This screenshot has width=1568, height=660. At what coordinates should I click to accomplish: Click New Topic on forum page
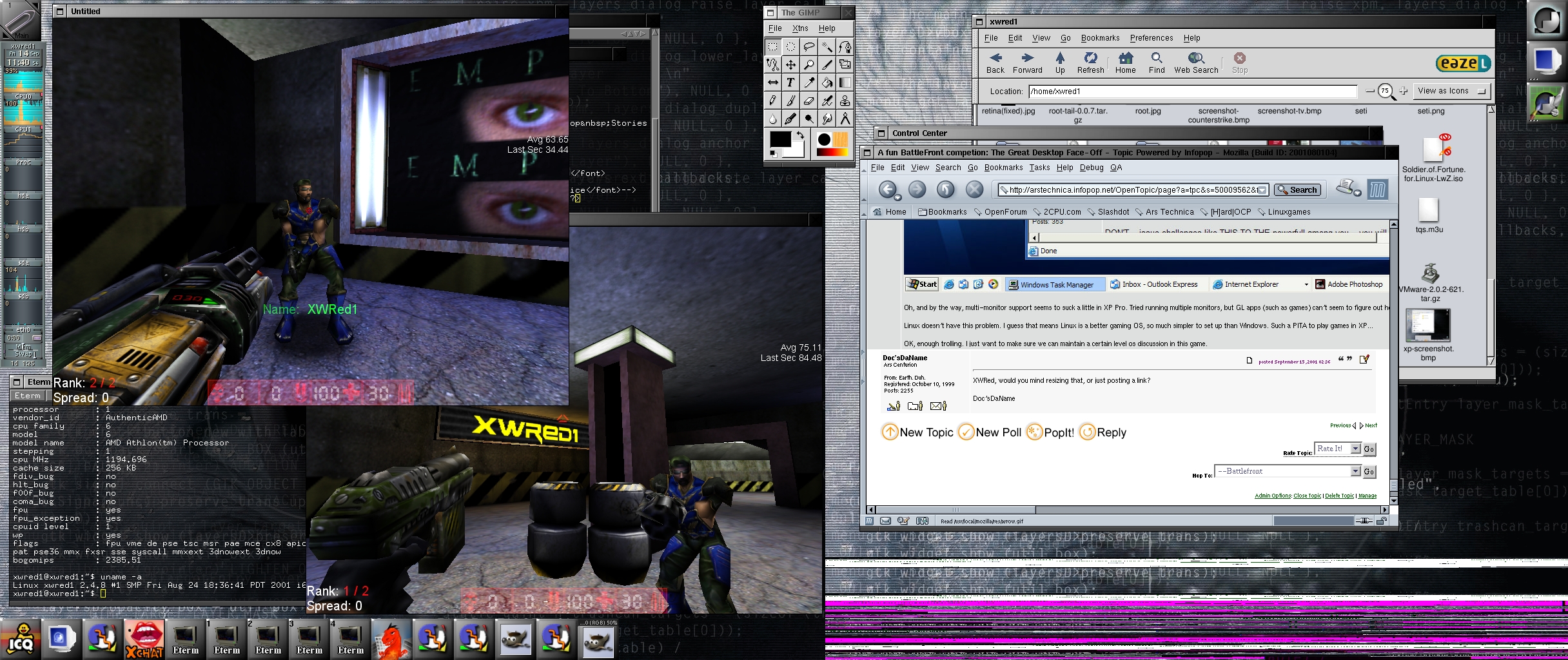click(917, 432)
